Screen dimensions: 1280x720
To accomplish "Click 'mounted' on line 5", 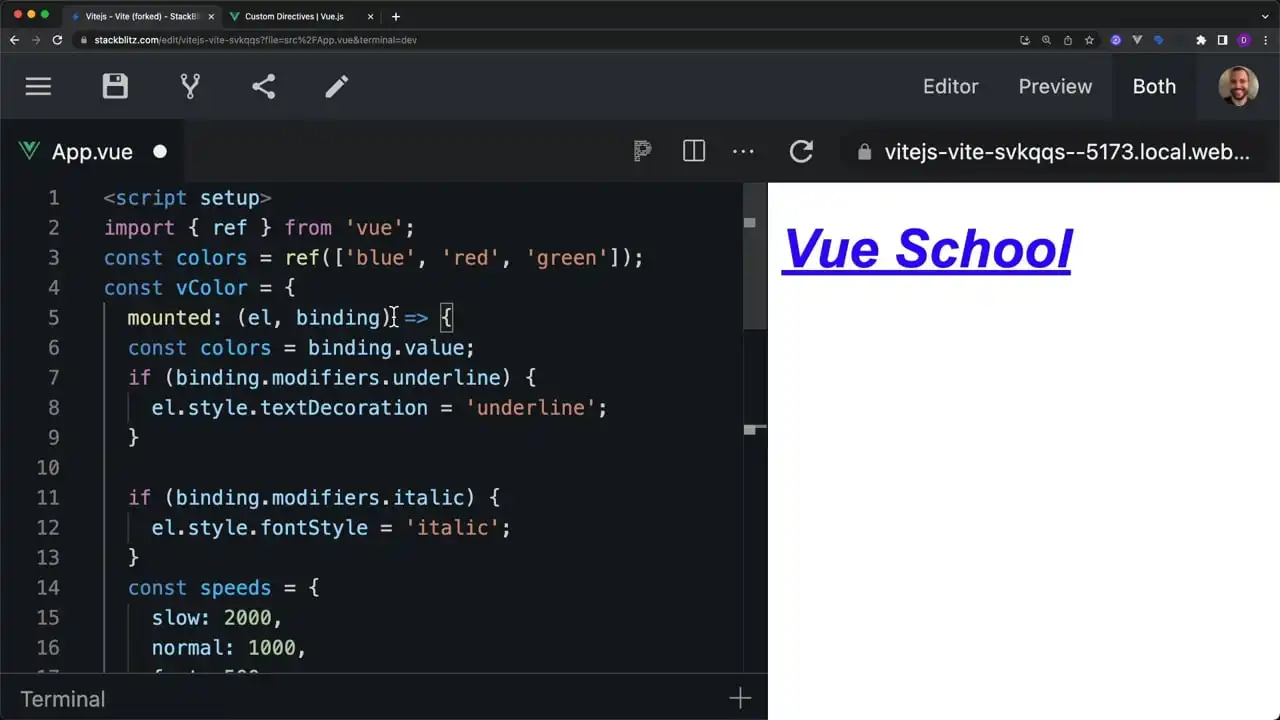I will click(x=169, y=317).
